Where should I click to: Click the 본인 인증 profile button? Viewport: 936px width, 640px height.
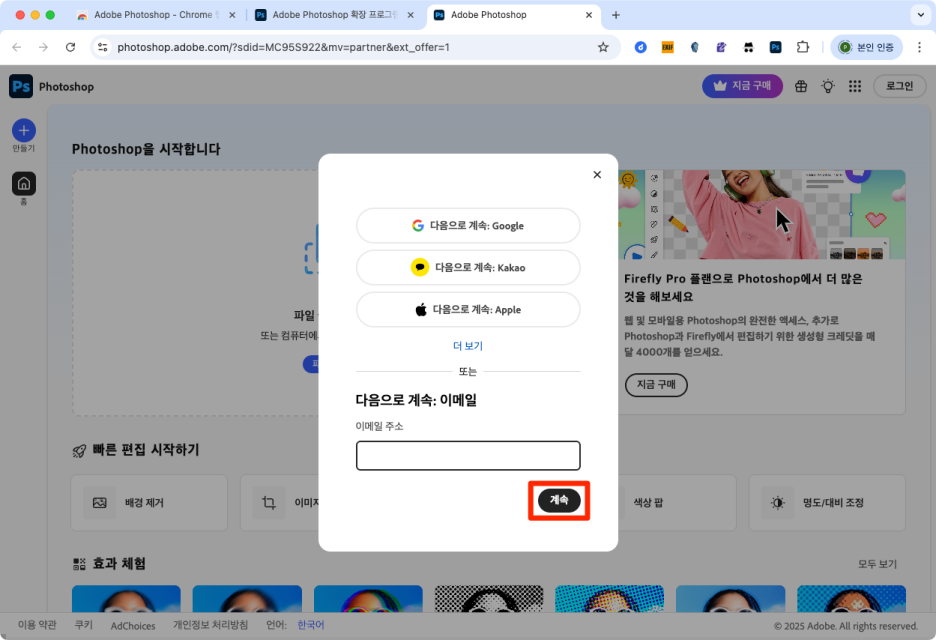click(866, 47)
